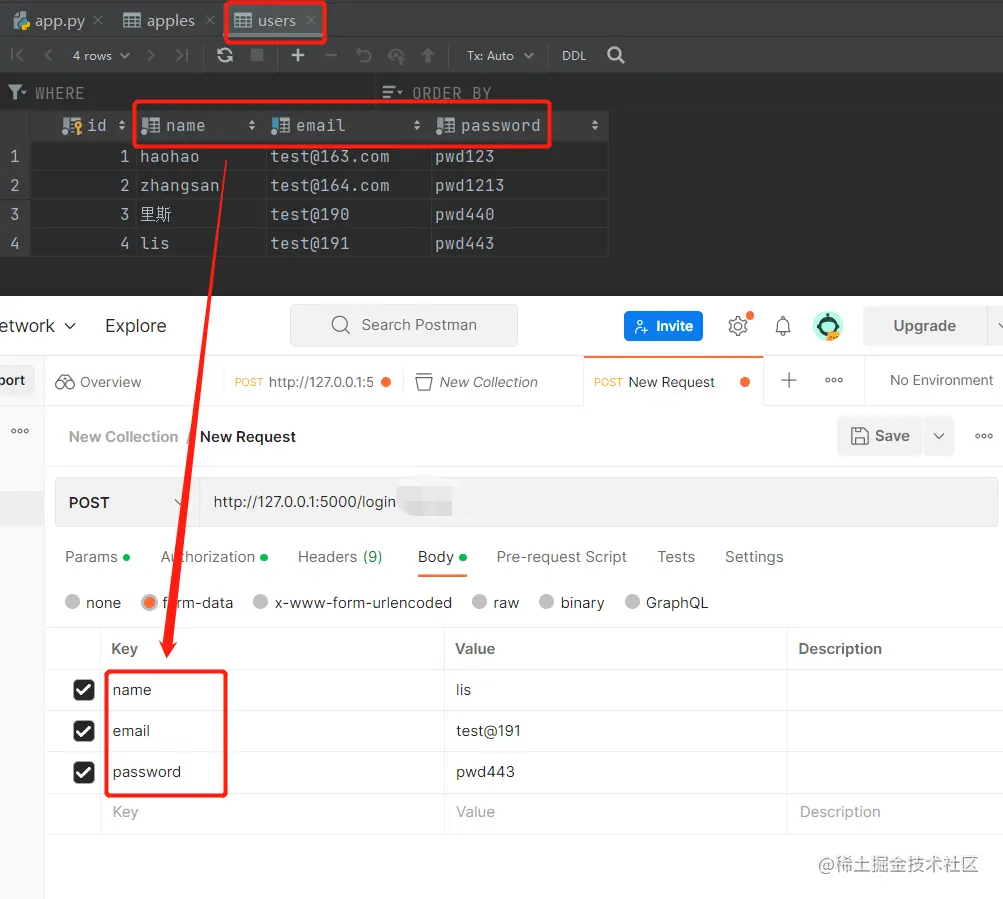1003x899 pixels.
Task: Click the Search Postman field
Action: coord(404,325)
